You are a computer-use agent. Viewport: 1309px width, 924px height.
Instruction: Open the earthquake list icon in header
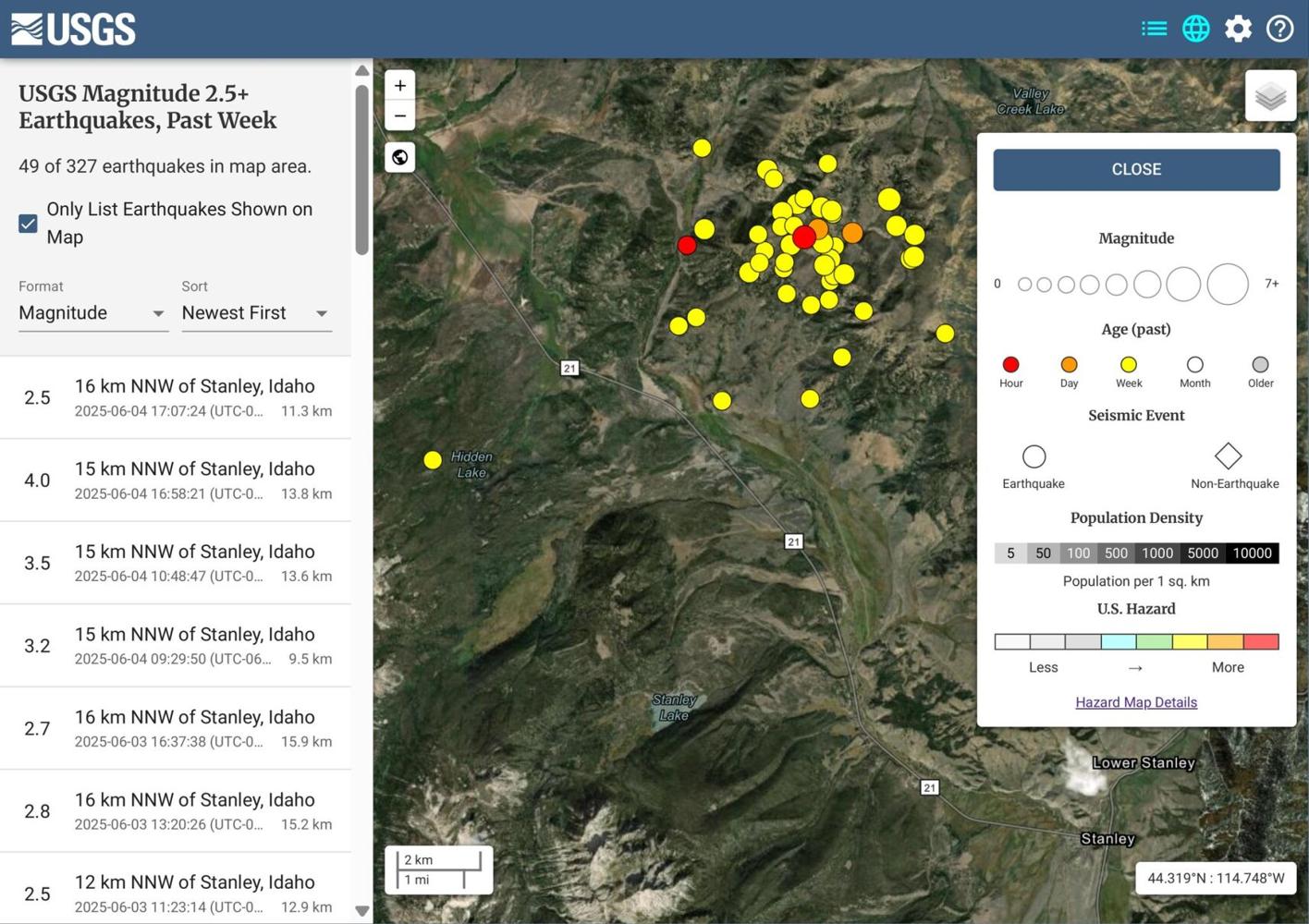1154,28
